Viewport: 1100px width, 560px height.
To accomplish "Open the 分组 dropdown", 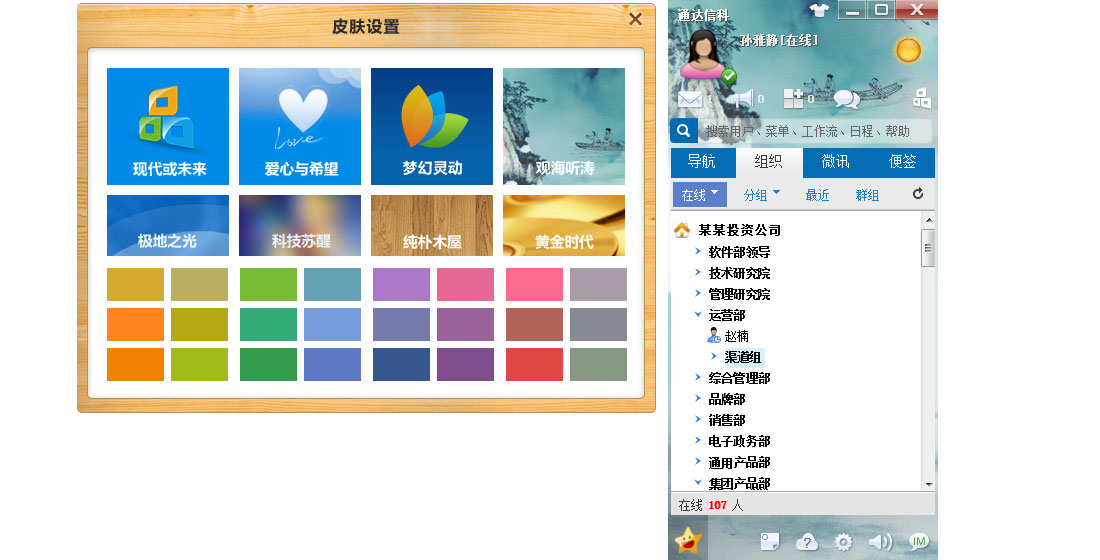I will click(761, 195).
